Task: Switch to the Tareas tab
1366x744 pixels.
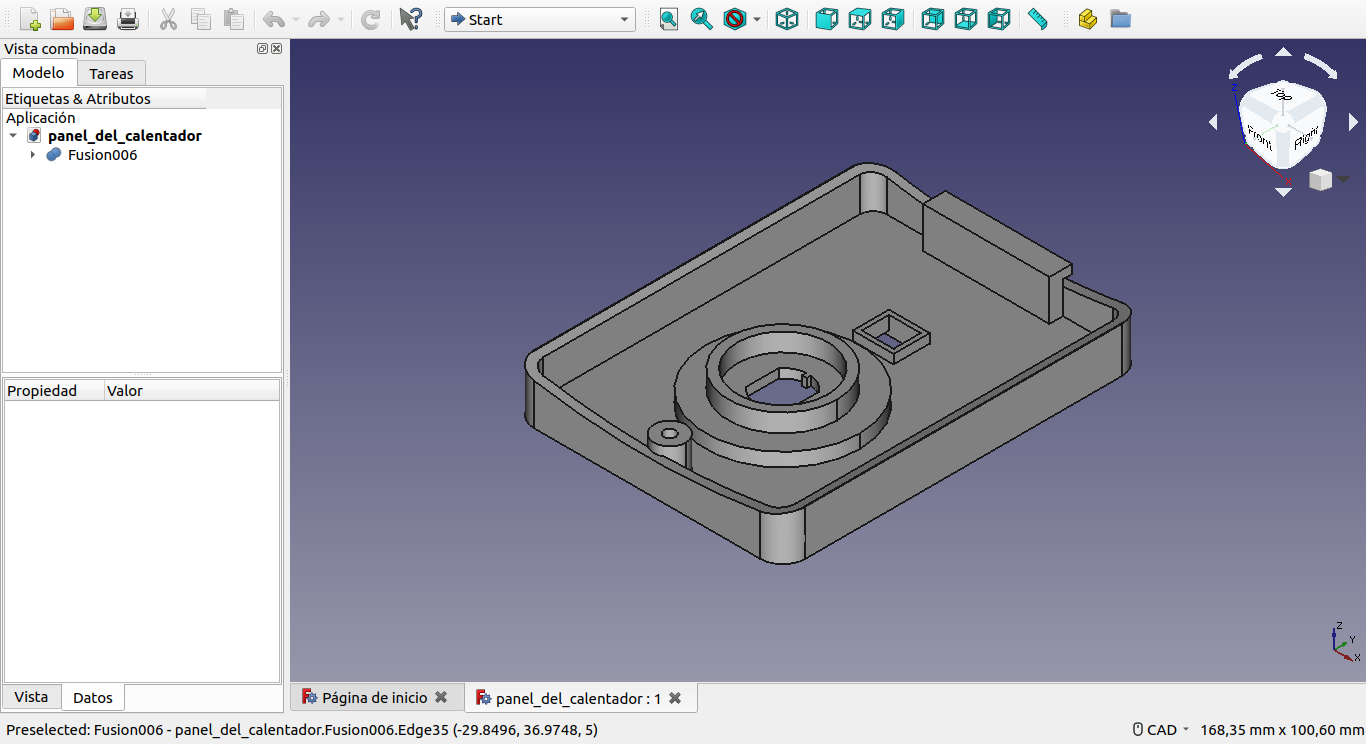Action: [x=111, y=73]
